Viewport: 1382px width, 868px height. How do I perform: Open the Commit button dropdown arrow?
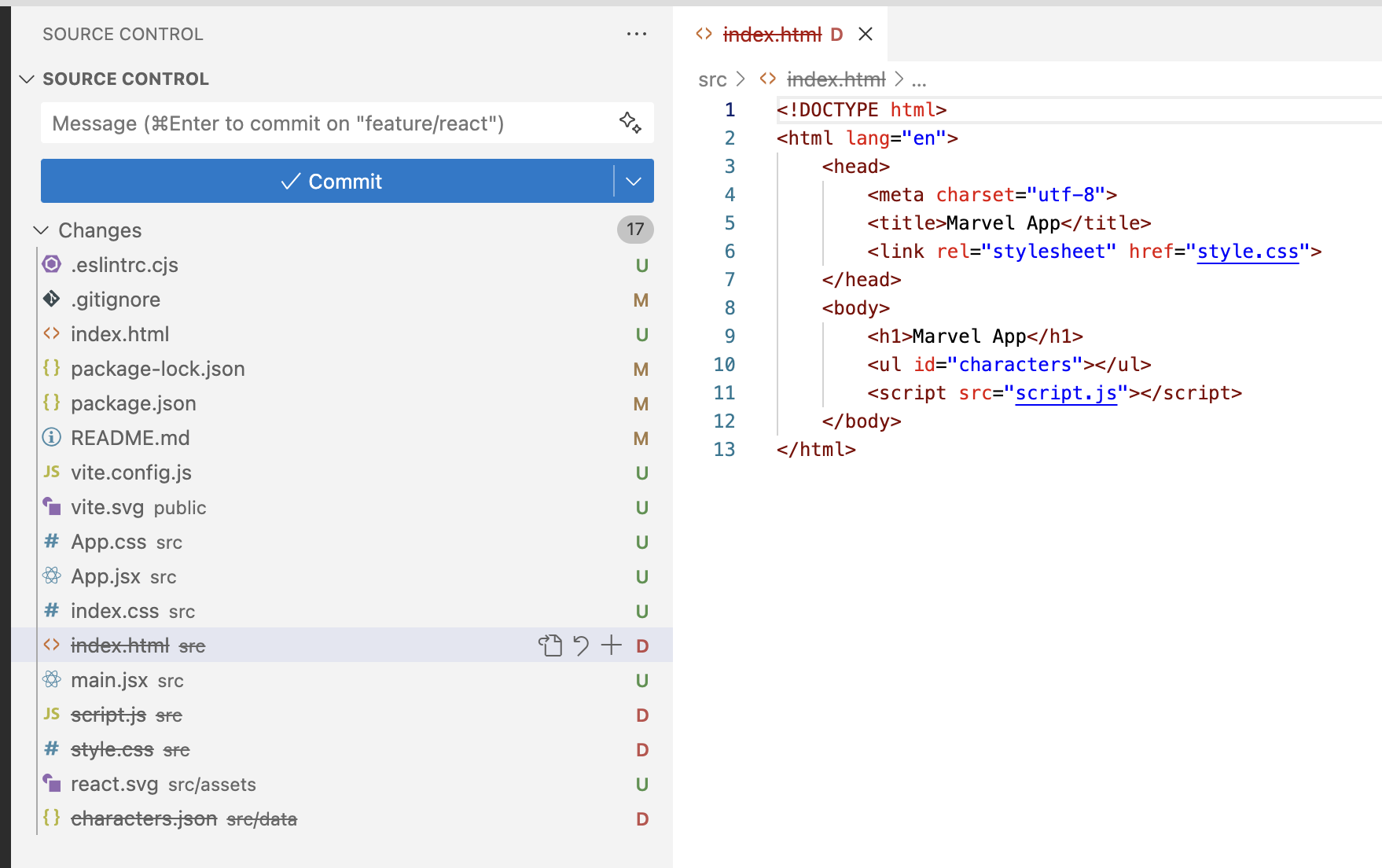click(634, 181)
